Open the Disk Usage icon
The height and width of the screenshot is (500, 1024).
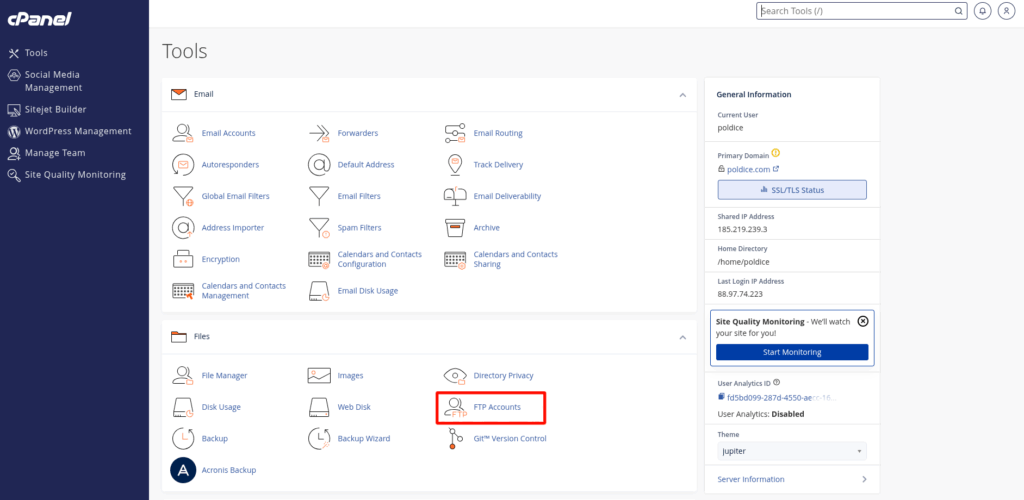[183, 407]
